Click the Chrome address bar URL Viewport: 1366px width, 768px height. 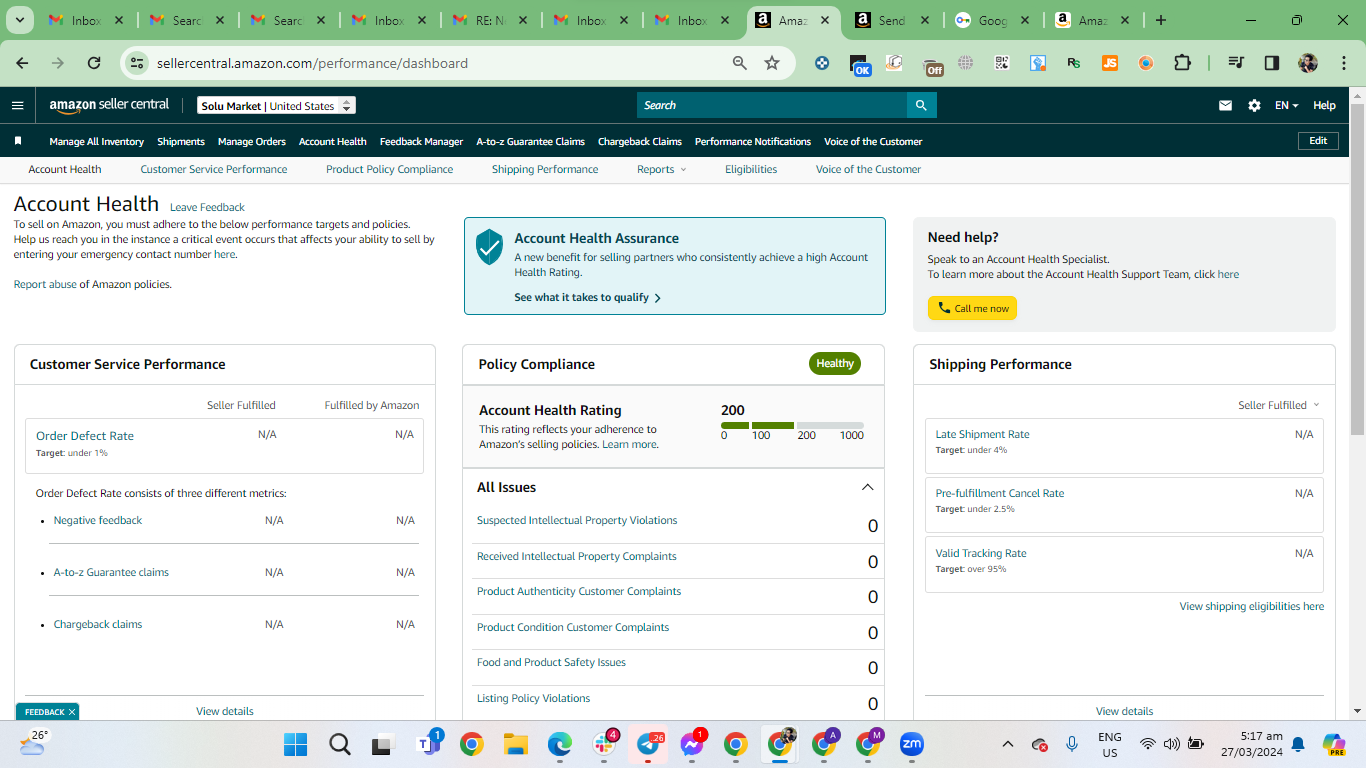point(312,63)
